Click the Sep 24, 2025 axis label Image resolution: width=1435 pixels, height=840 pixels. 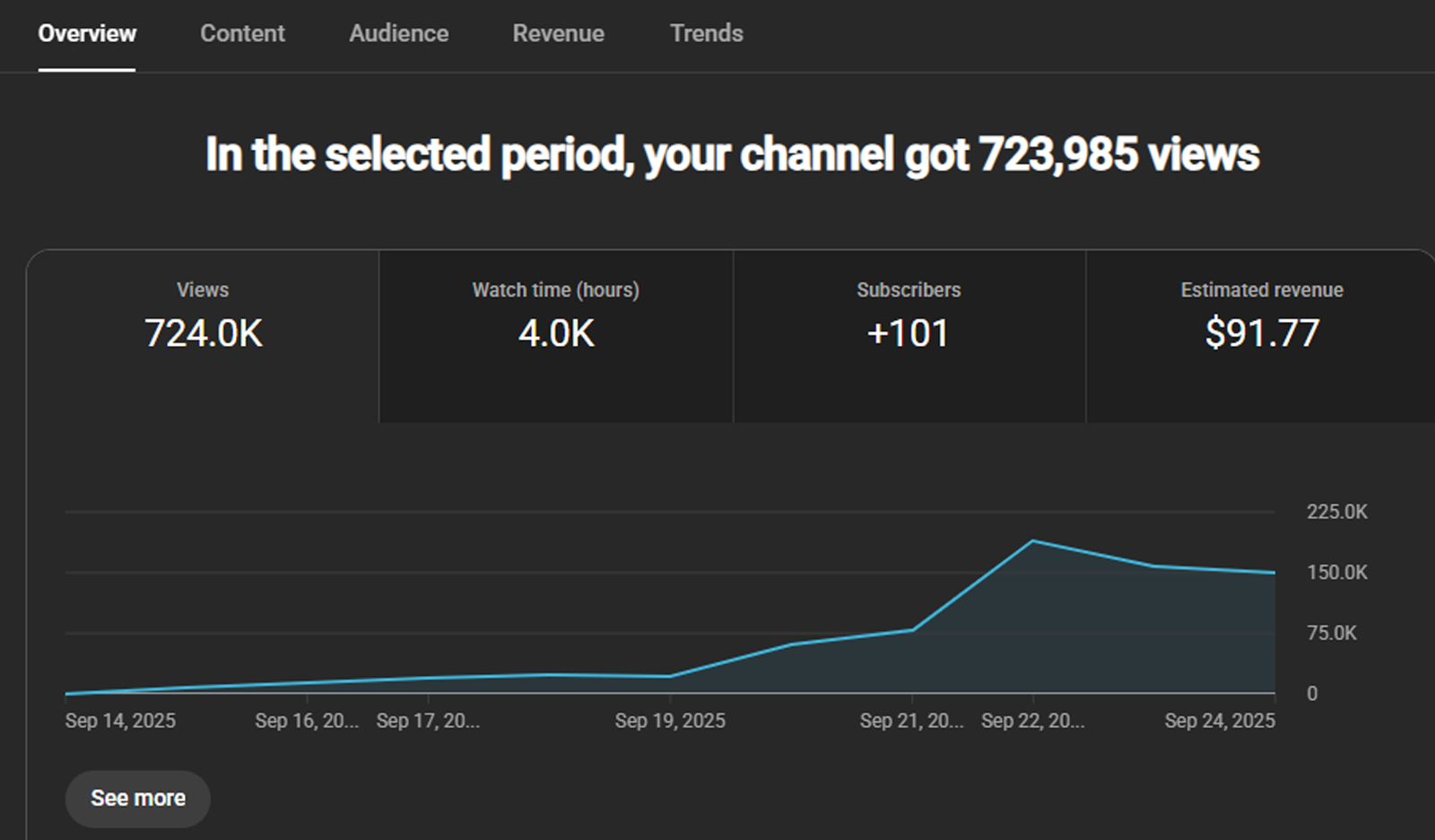pyautogui.click(x=1222, y=720)
